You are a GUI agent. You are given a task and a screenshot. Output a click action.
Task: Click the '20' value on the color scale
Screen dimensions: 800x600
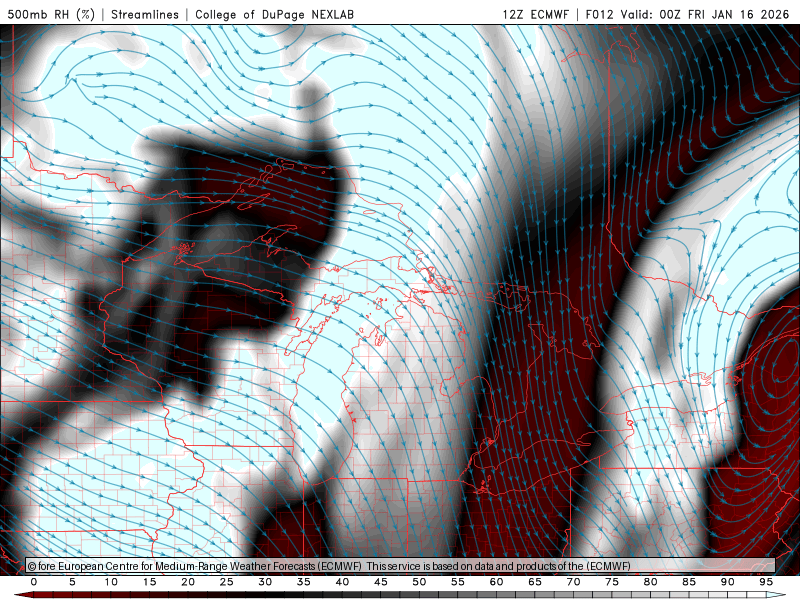click(x=188, y=582)
